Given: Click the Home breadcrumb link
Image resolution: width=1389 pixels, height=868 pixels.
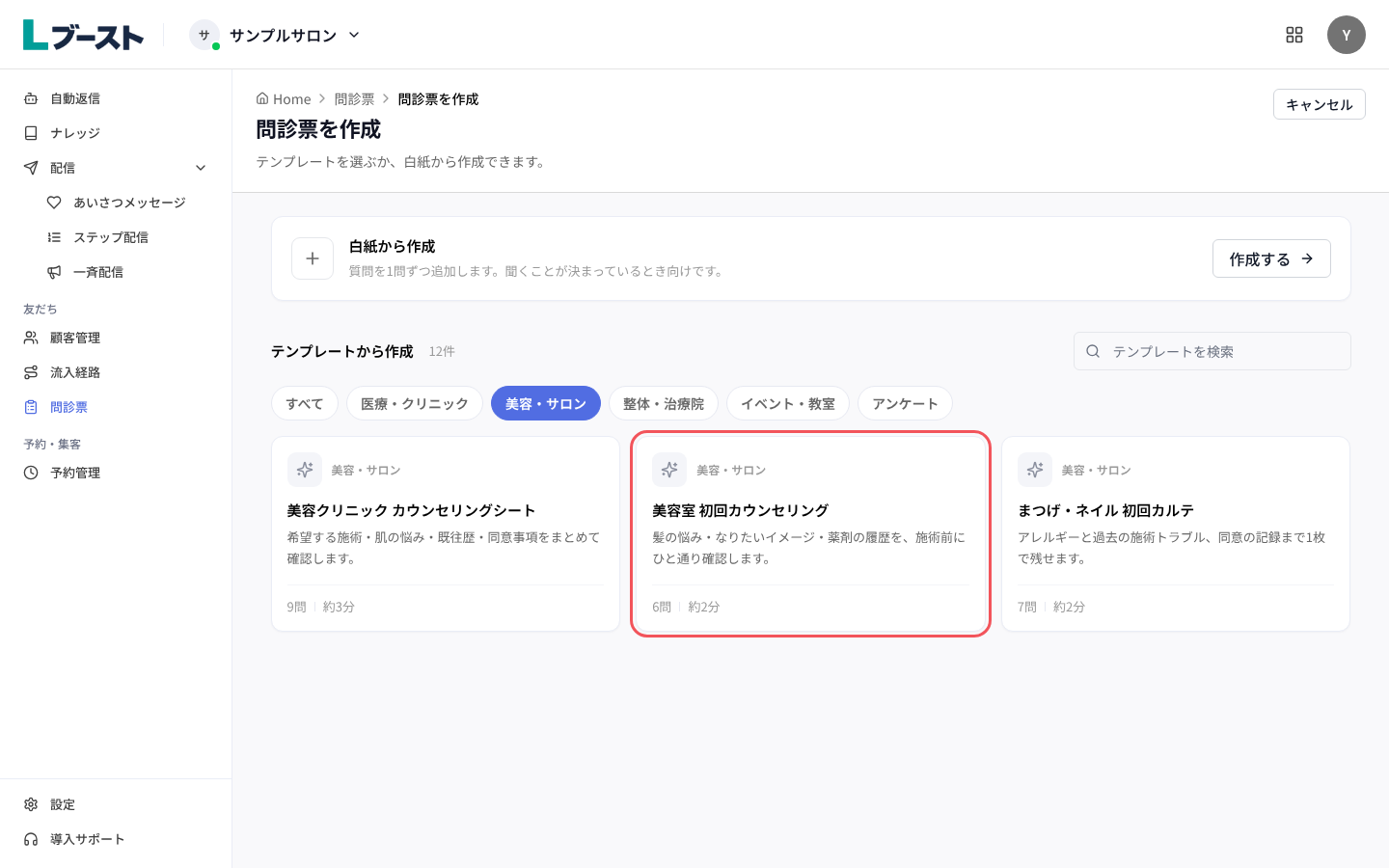Looking at the screenshot, I should [284, 98].
